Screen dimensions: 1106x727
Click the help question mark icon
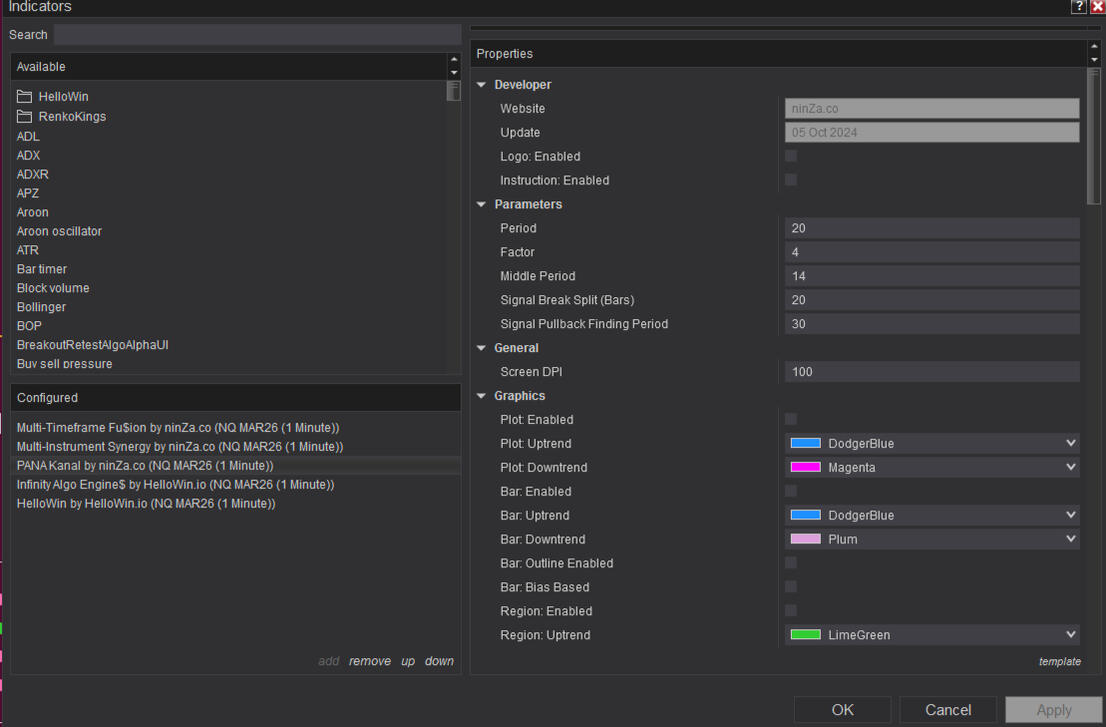click(x=1078, y=7)
